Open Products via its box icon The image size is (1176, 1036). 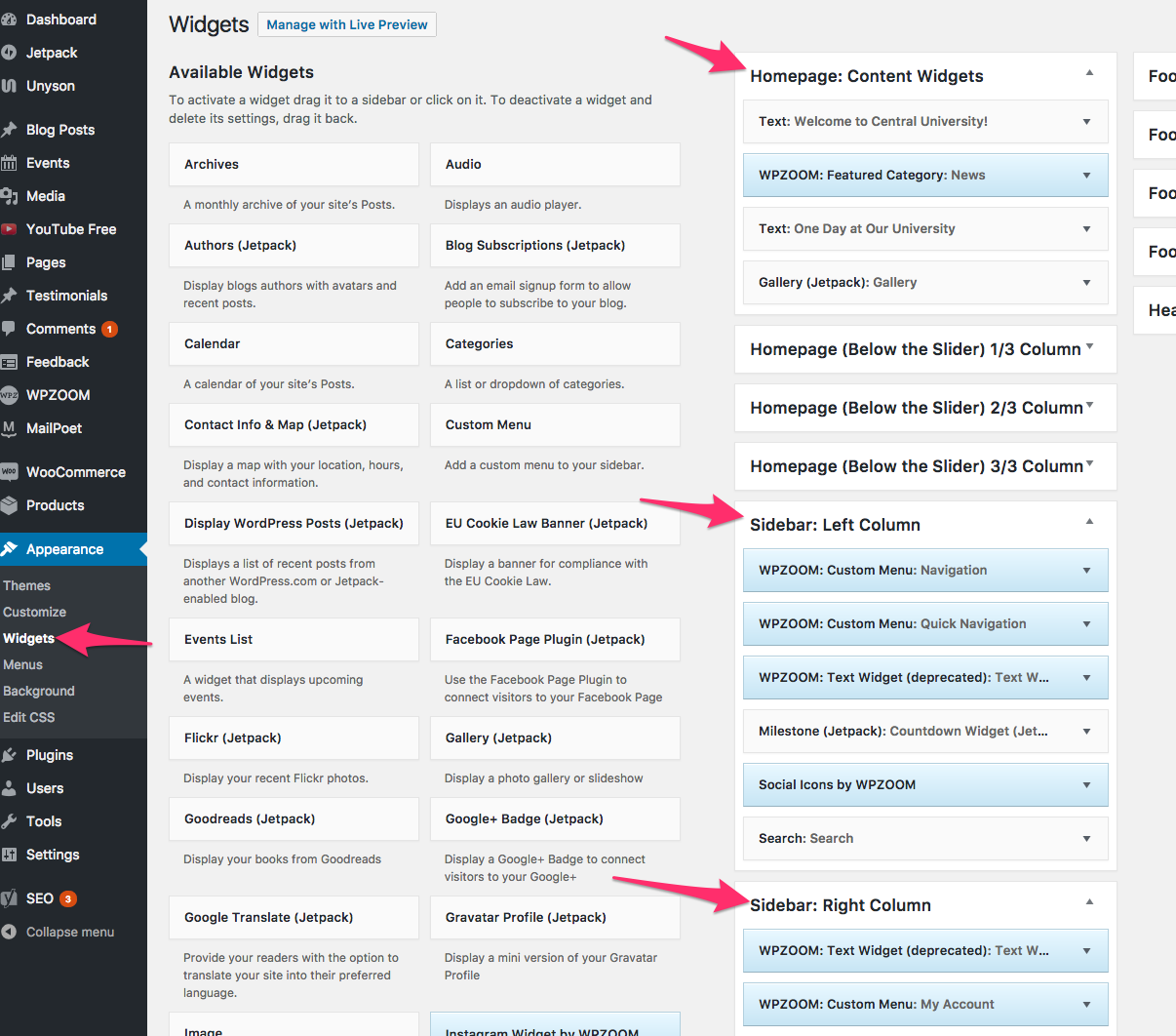(9, 505)
